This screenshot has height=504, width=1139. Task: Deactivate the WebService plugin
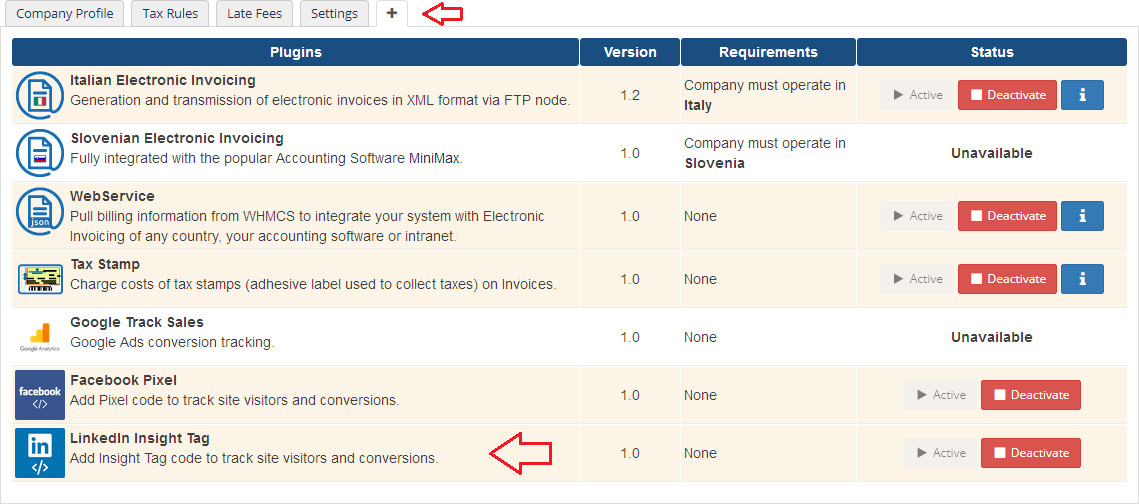click(x=1008, y=216)
